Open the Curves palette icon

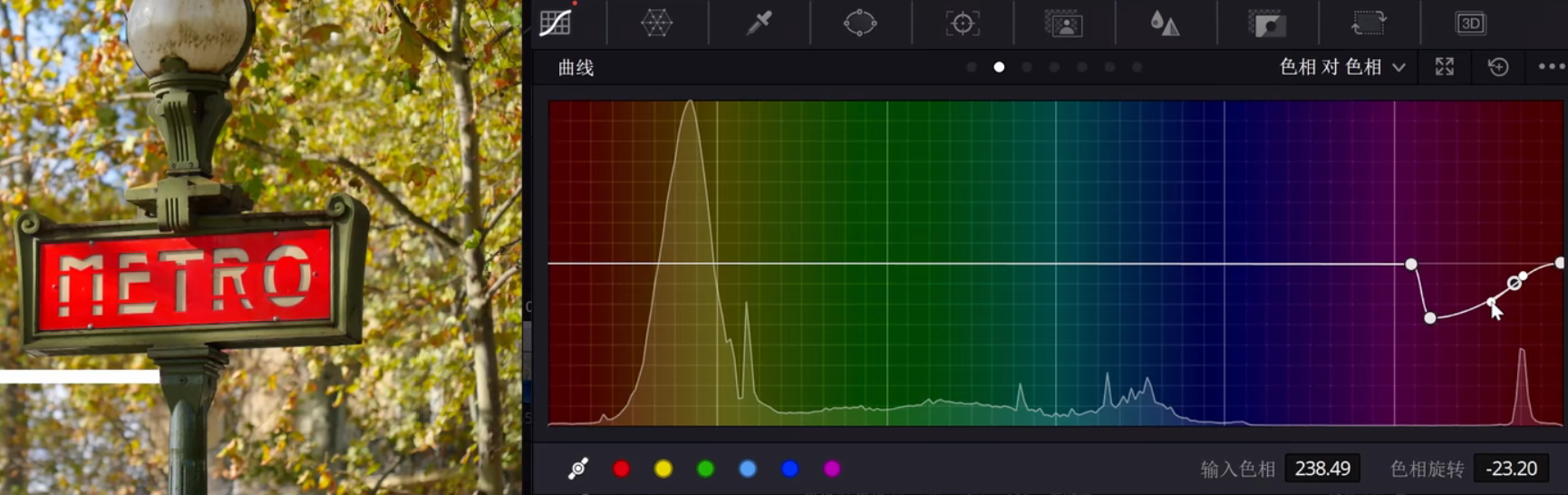[556, 23]
